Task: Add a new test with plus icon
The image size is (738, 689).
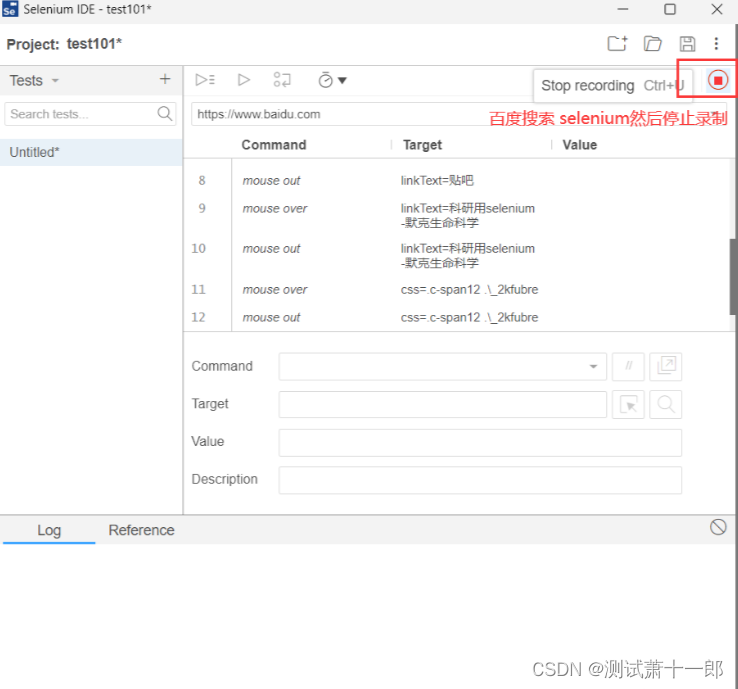Action: pyautogui.click(x=165, y=79)
